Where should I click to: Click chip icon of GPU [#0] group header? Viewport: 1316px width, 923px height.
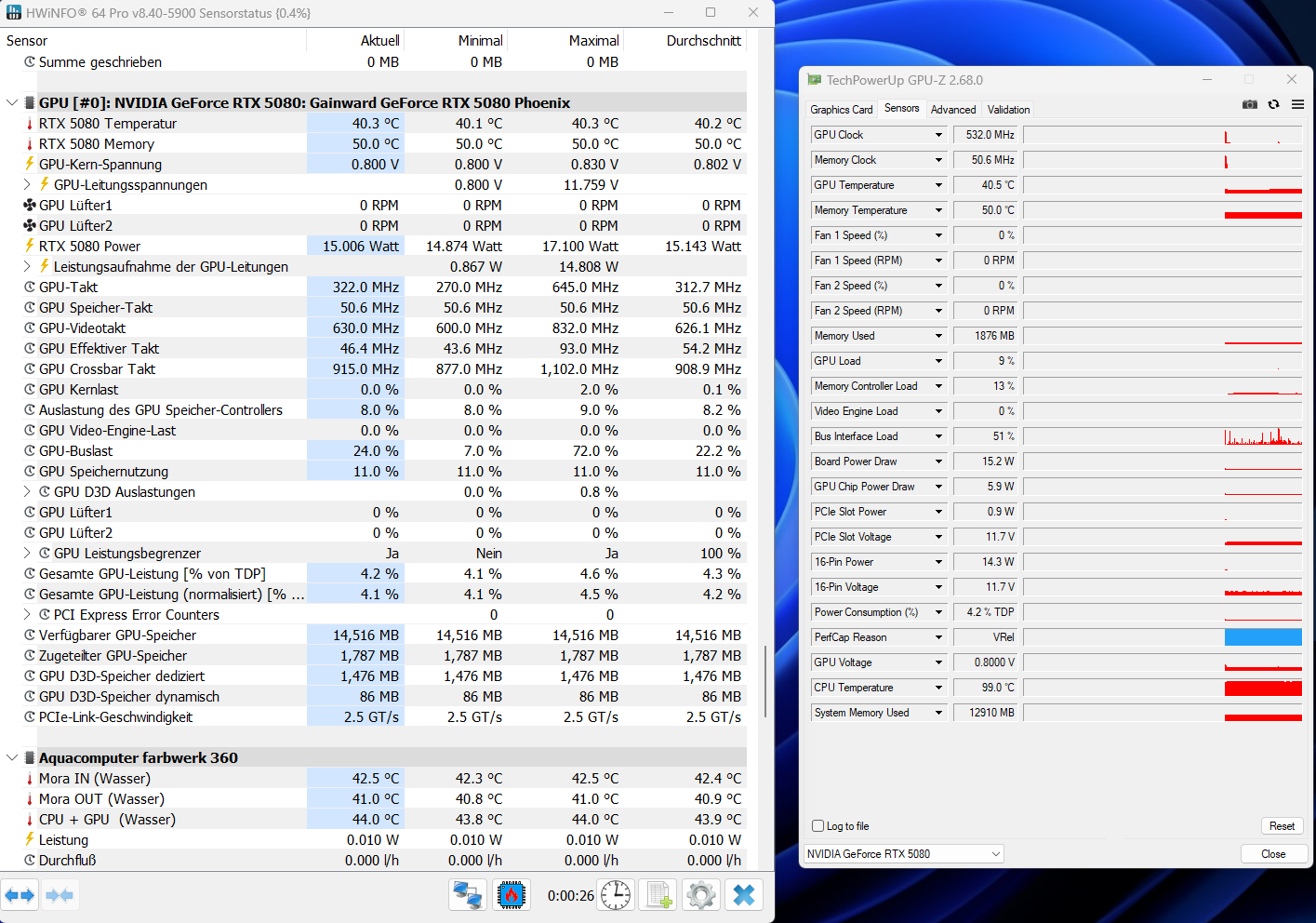30,103
